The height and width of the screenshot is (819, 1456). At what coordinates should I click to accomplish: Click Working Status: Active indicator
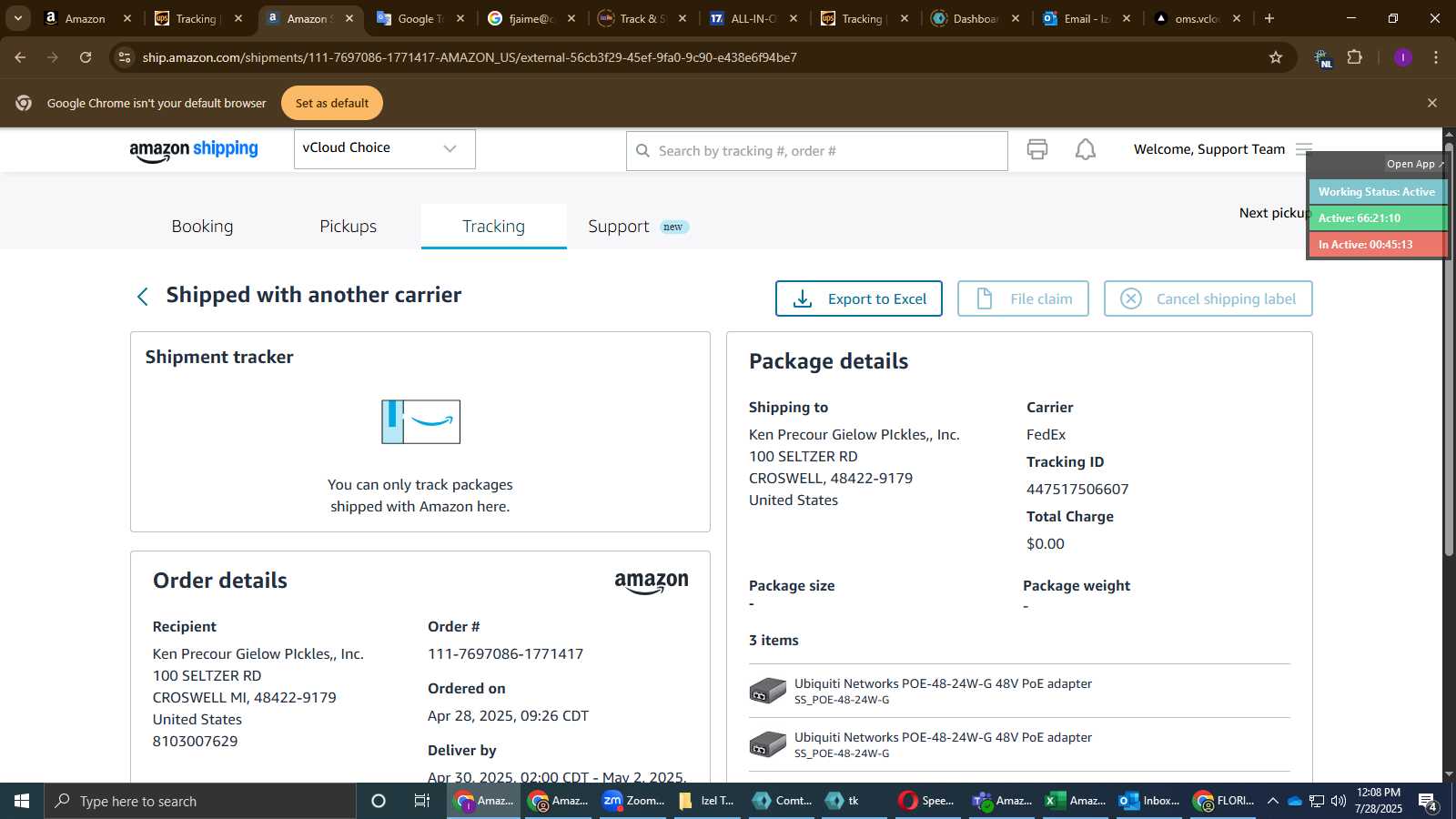pos(1377,192)
